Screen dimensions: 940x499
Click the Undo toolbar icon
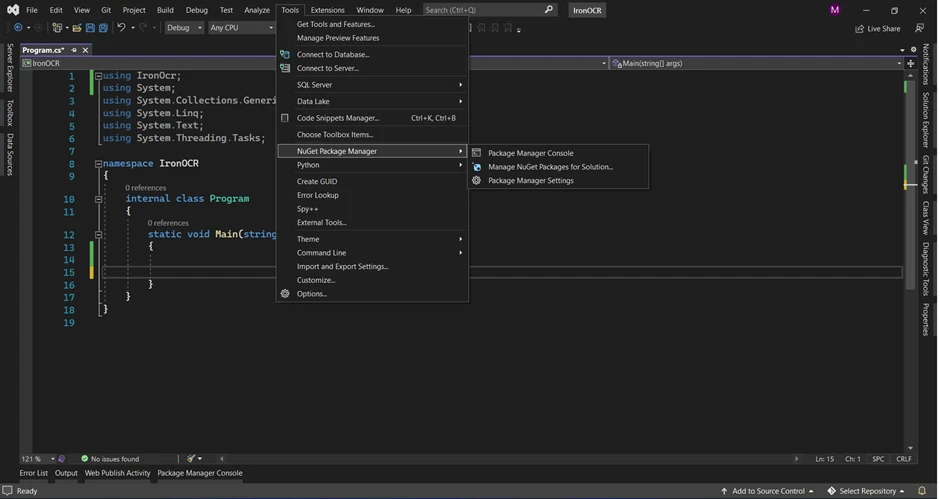coord(121,28)
